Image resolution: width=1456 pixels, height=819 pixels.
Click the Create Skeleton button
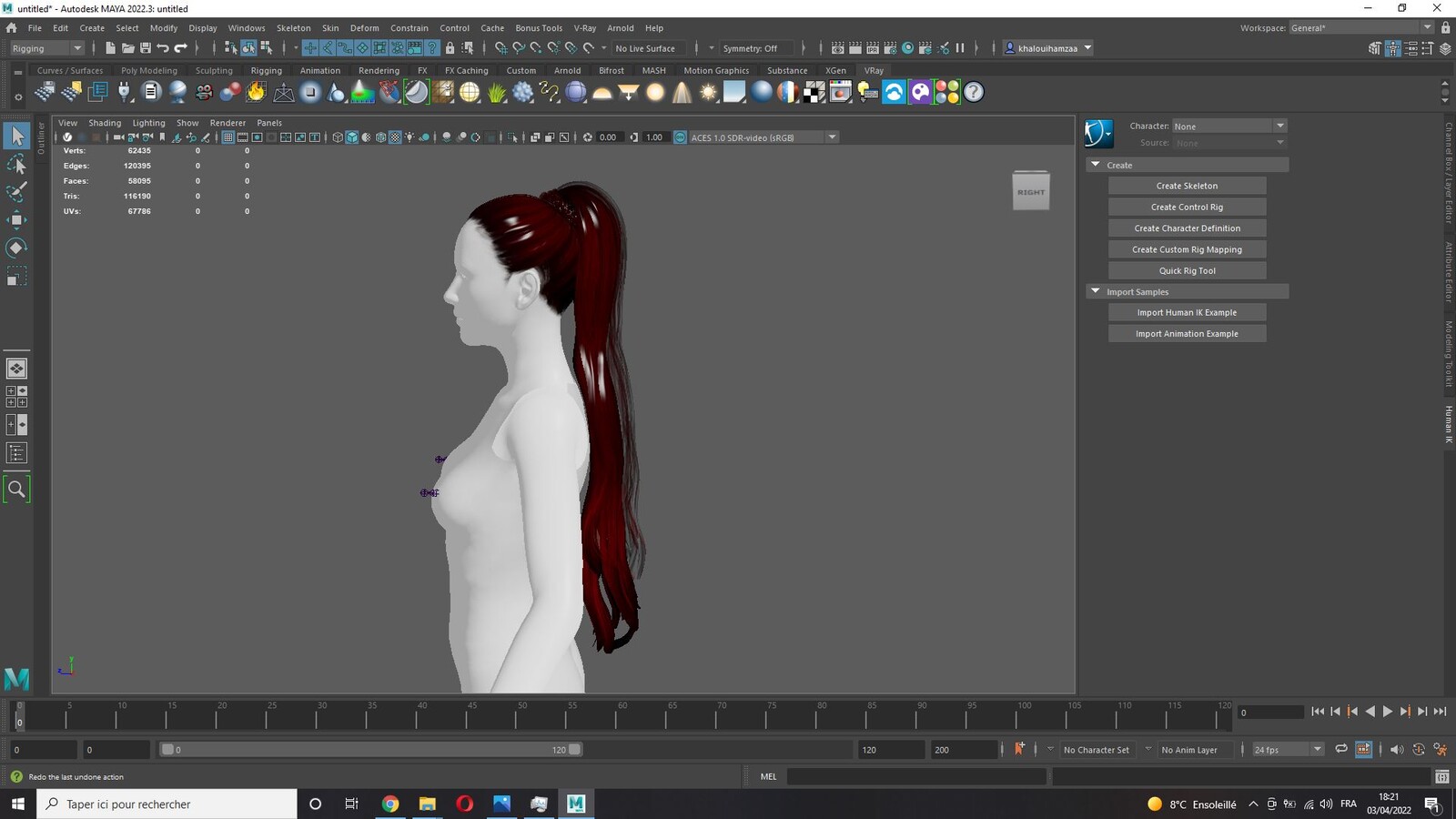(1187, 186)
